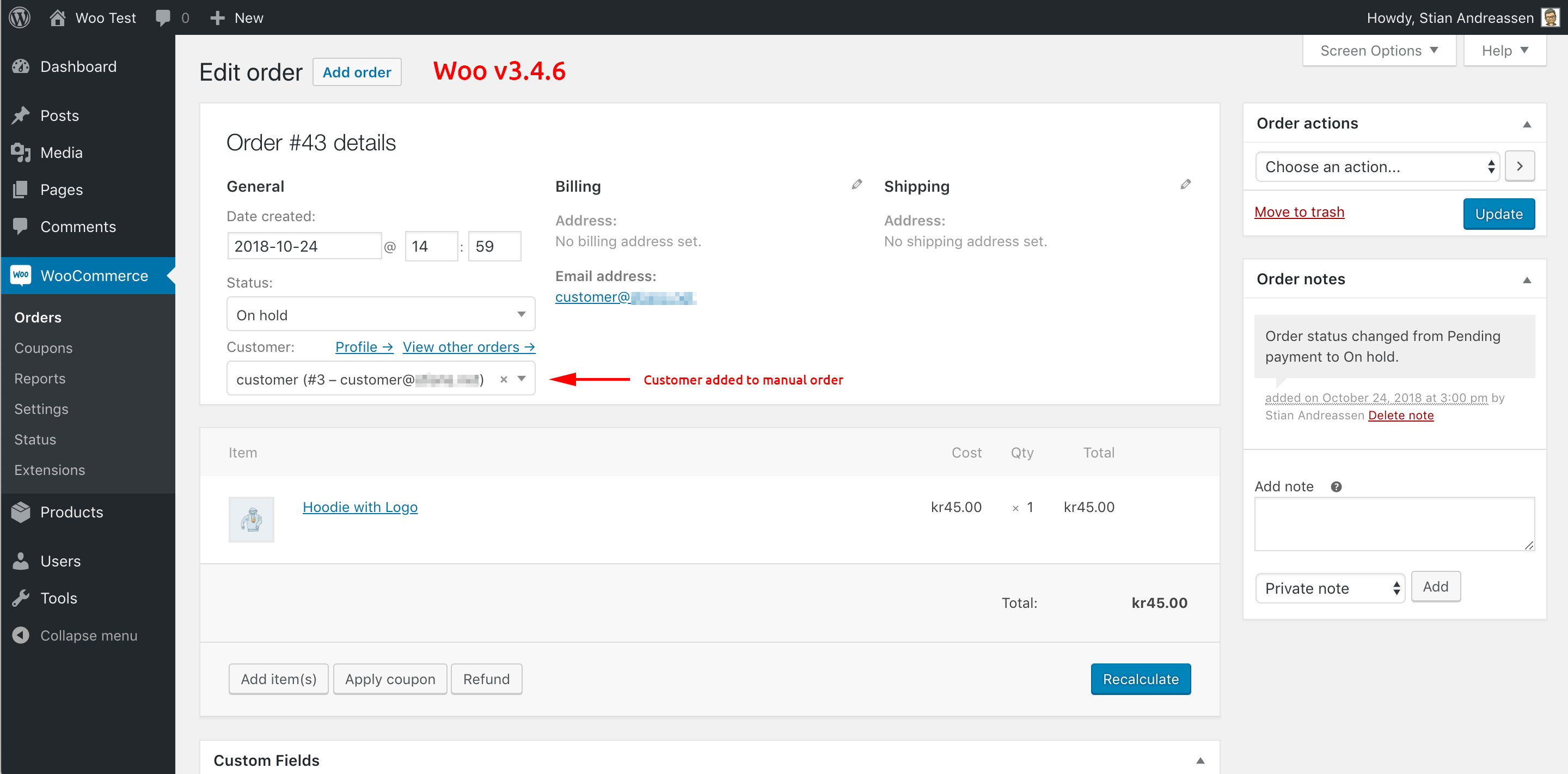Click the Hoodie product thumbnail
The image size is (1568, 774).
pyautogui.click(x=252, y=519)
